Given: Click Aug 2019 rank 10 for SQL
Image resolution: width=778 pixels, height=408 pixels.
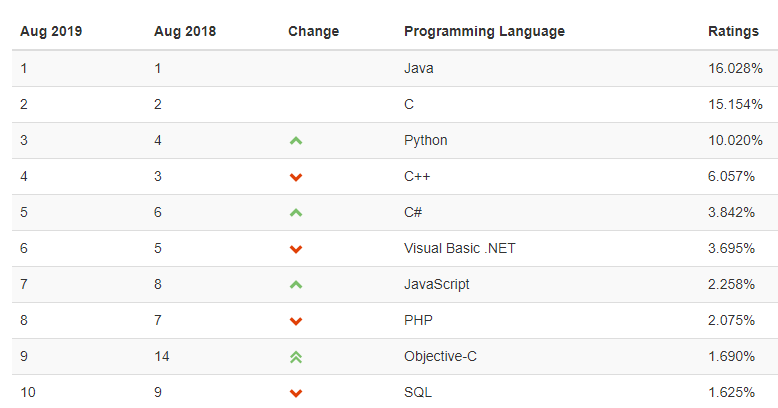Looking at the screenshot, I should click(28, 392).
